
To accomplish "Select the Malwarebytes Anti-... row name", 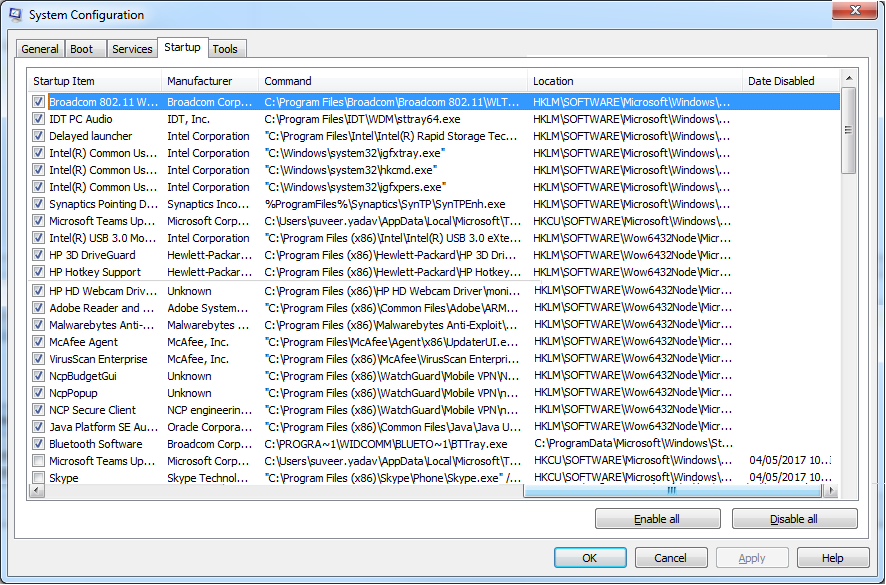I will [102, 324].
